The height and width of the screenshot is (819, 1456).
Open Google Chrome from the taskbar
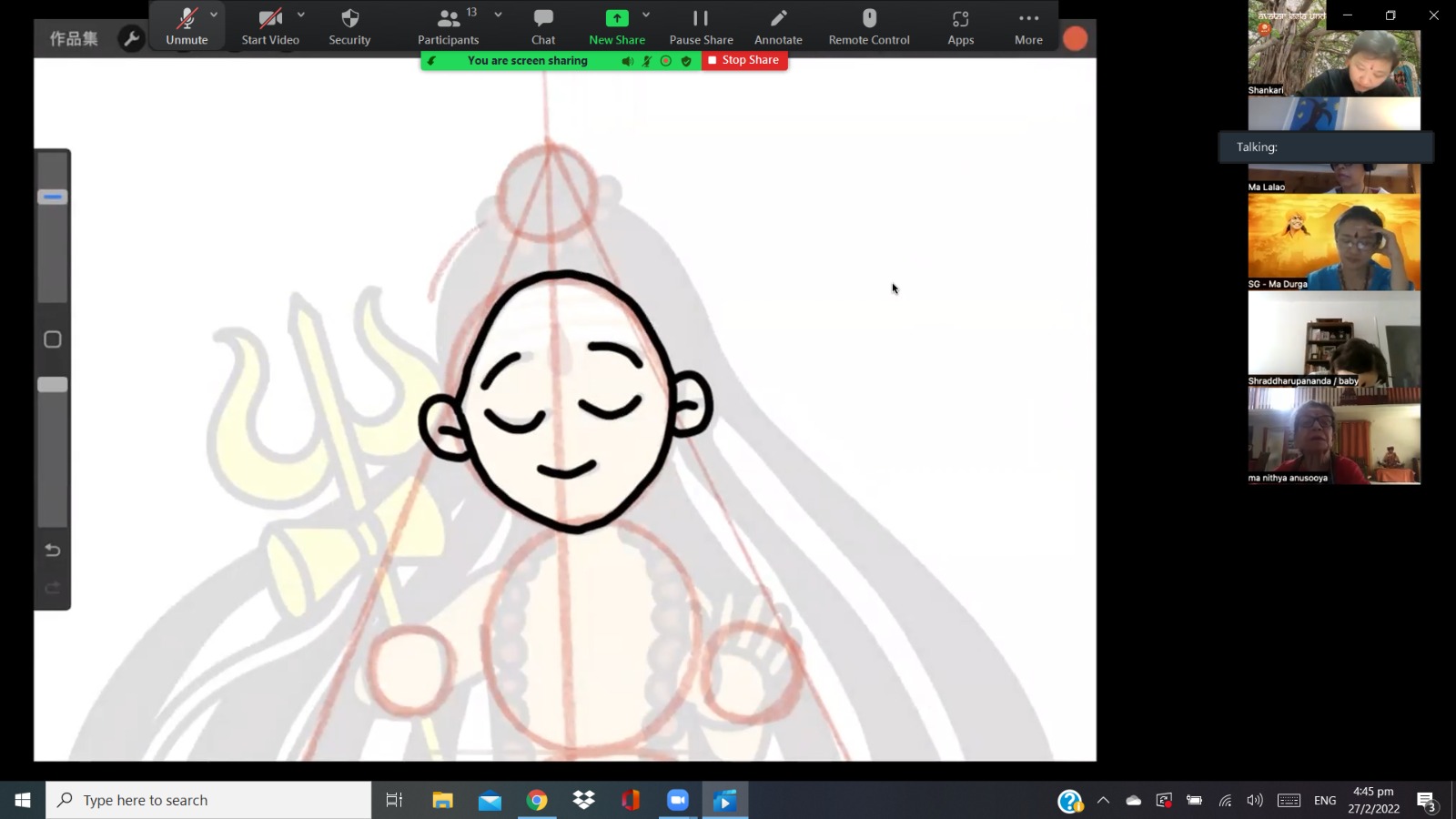pyautogui.click(x=537, y=800)
